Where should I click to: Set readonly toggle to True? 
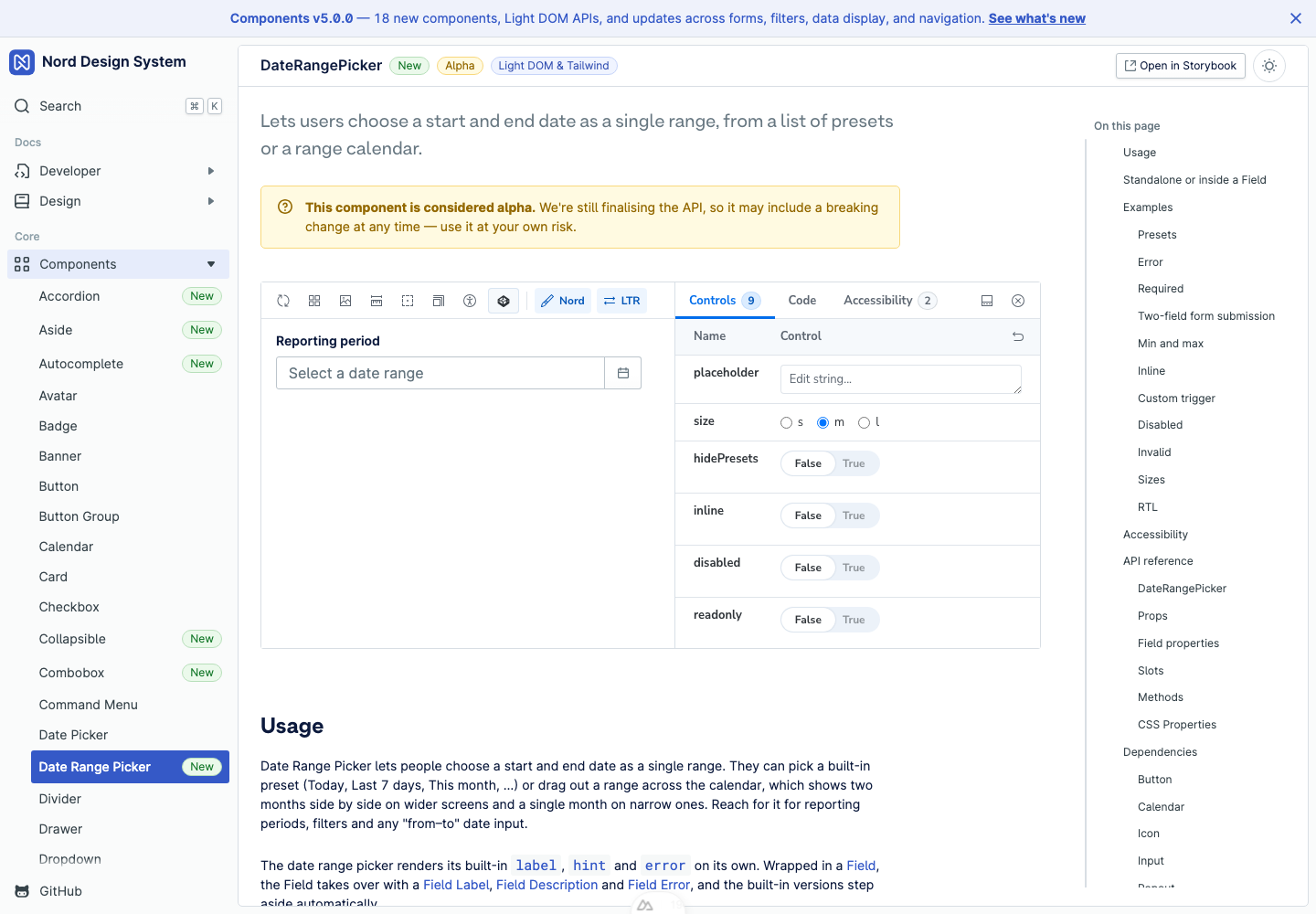tap(854, 620)
